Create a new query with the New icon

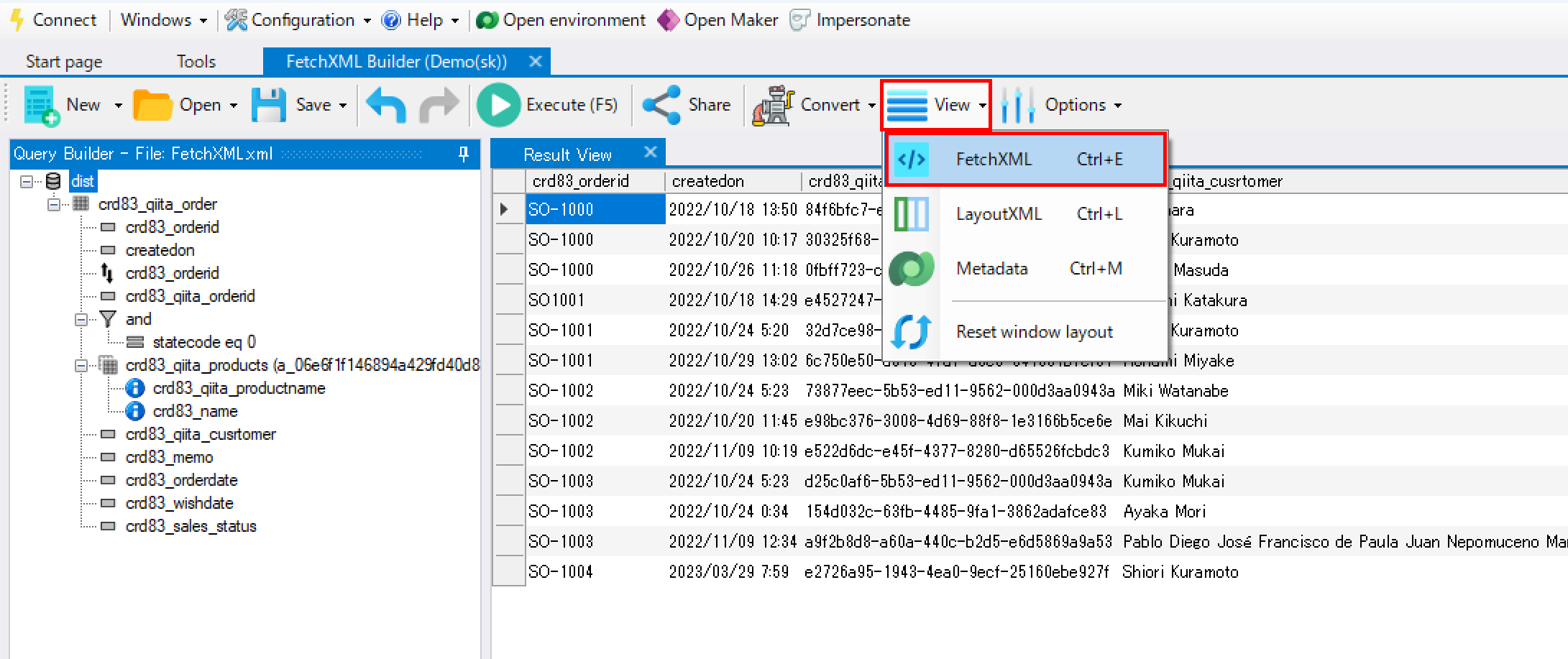click(40, 104)
